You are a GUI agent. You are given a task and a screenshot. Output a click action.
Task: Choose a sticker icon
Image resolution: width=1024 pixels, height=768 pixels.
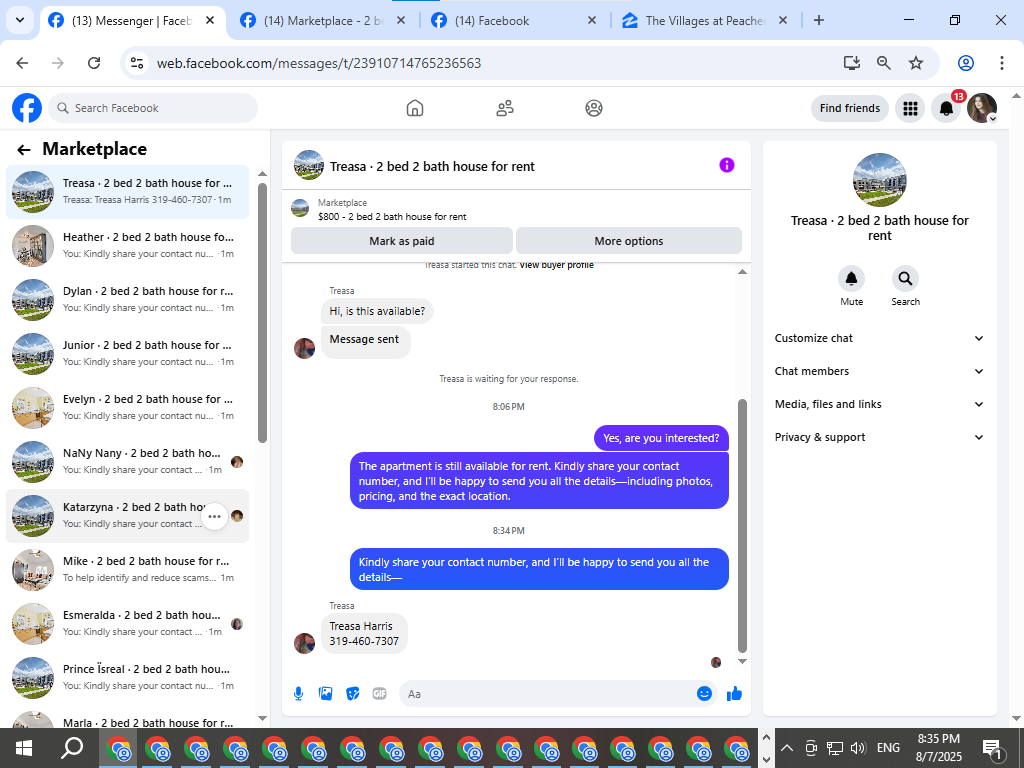(x=353, y=694)
